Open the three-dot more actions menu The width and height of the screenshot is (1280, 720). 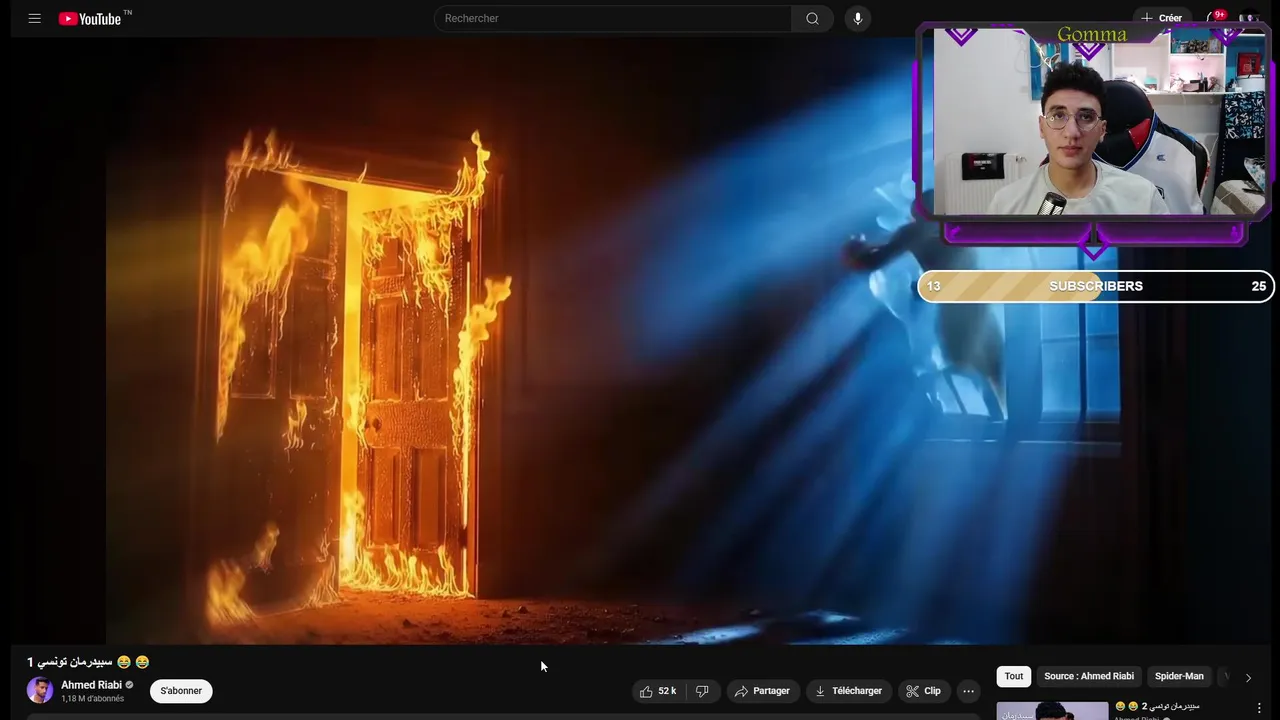click(968, 691)
